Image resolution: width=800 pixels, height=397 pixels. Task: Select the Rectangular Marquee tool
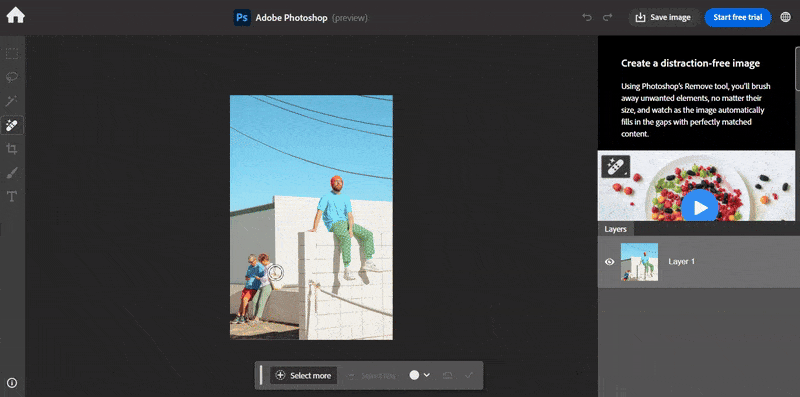(x=12, y=54)
